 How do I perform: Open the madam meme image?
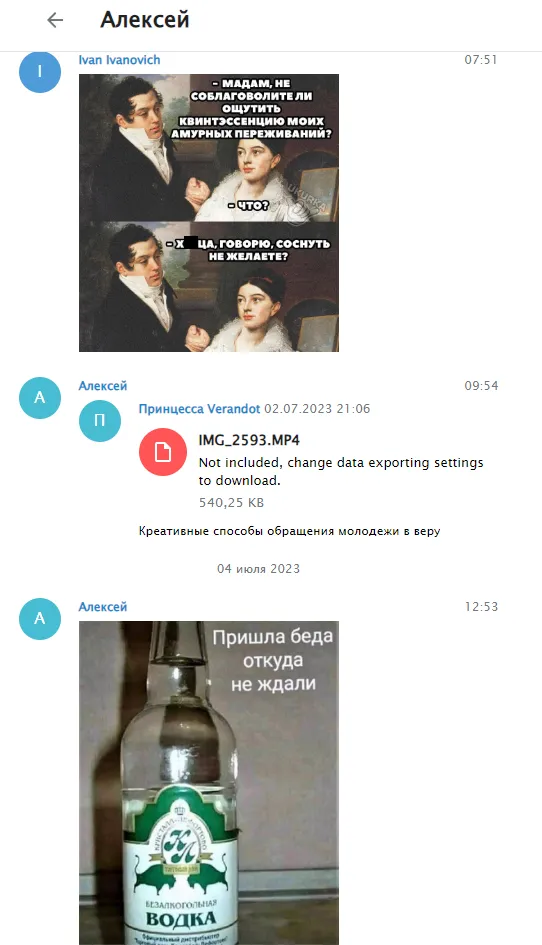[x=209, y=213]
